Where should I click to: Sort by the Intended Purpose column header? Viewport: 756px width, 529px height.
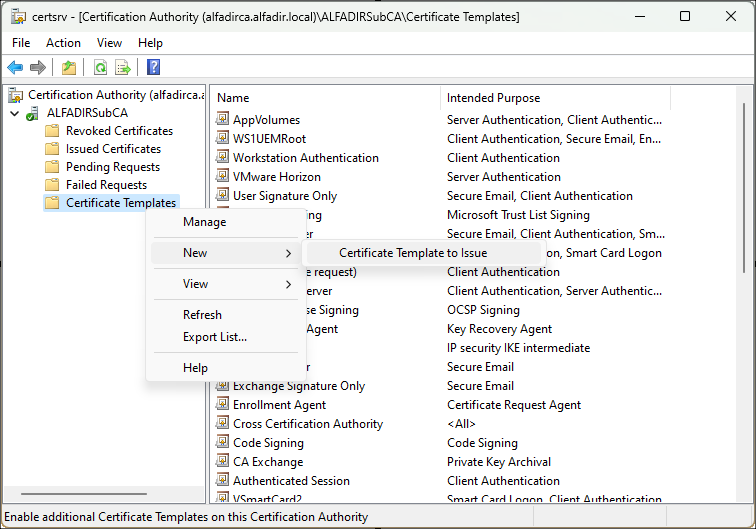click(555, 98)
